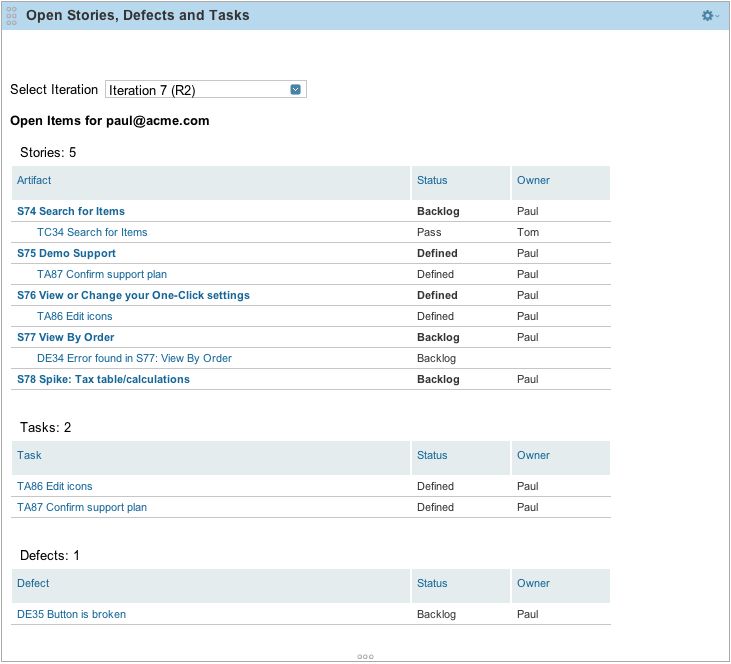Open test case TC34 Search for Items
This screenshot has height=664, width=731.
pyautogui.click(x=92, y=232)
